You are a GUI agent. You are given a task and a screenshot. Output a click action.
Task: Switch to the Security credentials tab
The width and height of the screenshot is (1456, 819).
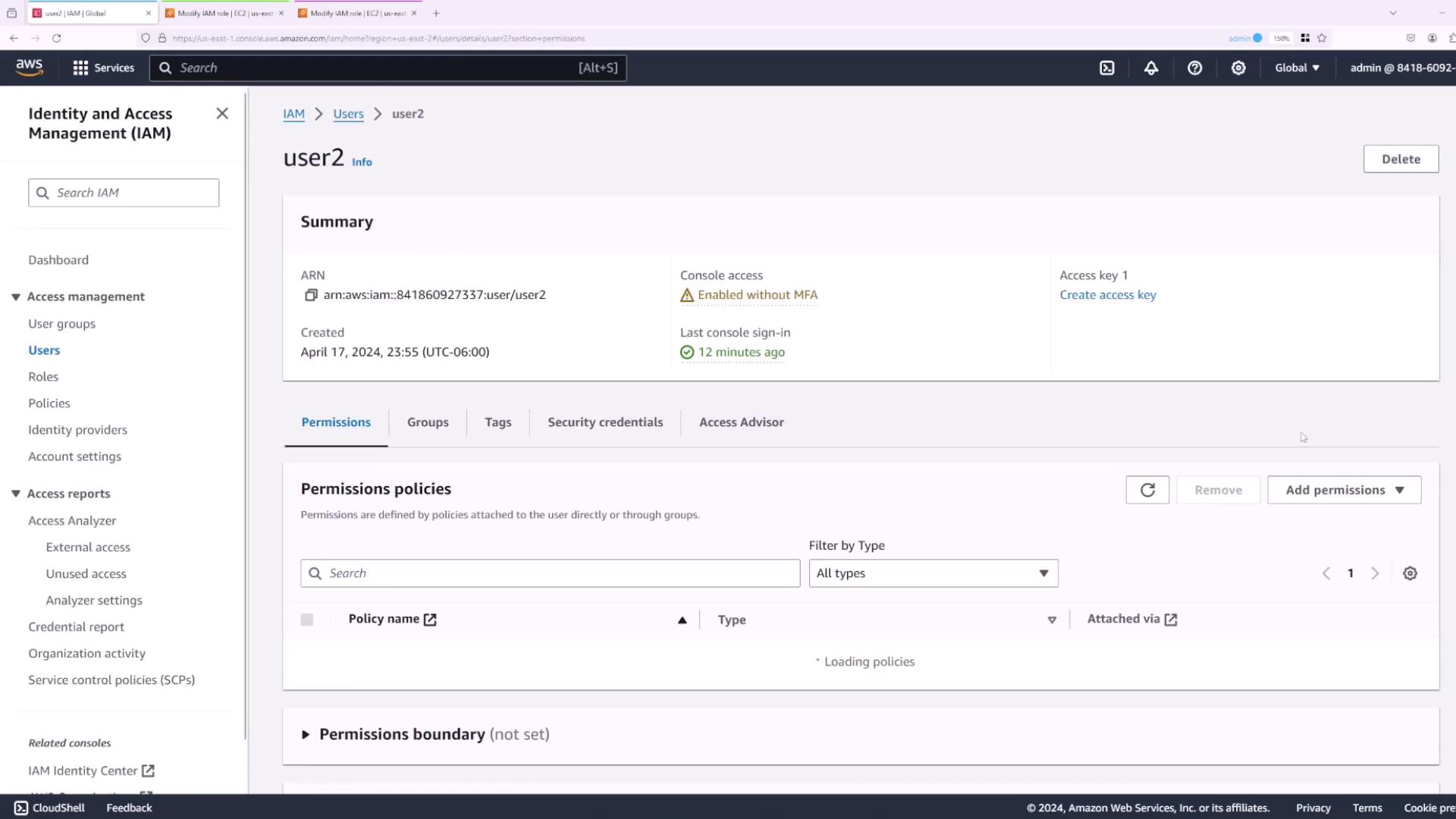coord(605,422)
